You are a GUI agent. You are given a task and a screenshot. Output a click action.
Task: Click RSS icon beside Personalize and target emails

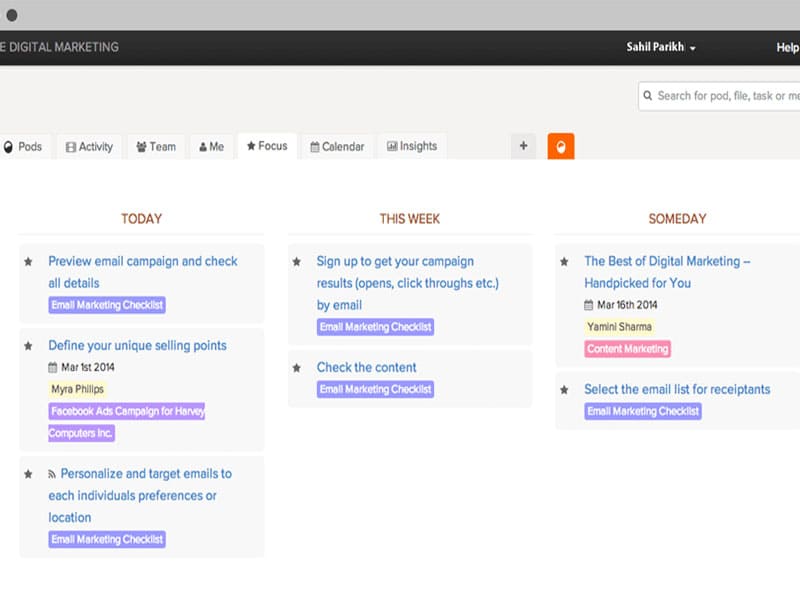click(x=53, y=474)
